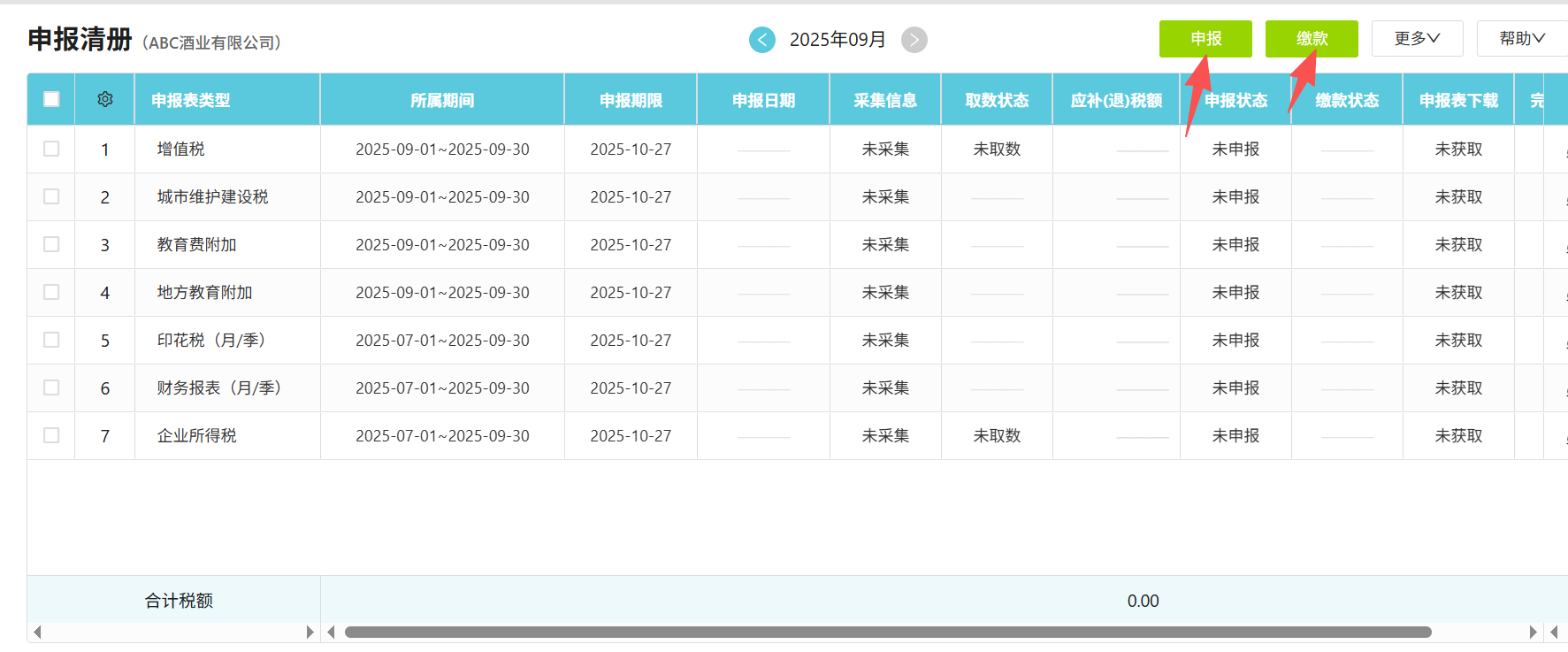Check the 教育费附加 row checkbox

click(51, 244)
